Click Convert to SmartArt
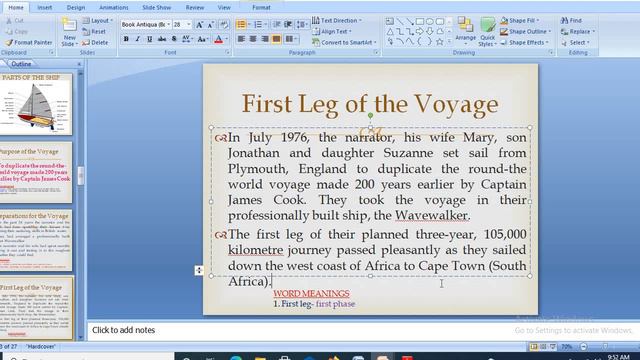The width and height of the screenshot is (640, 360). (344, 42)
